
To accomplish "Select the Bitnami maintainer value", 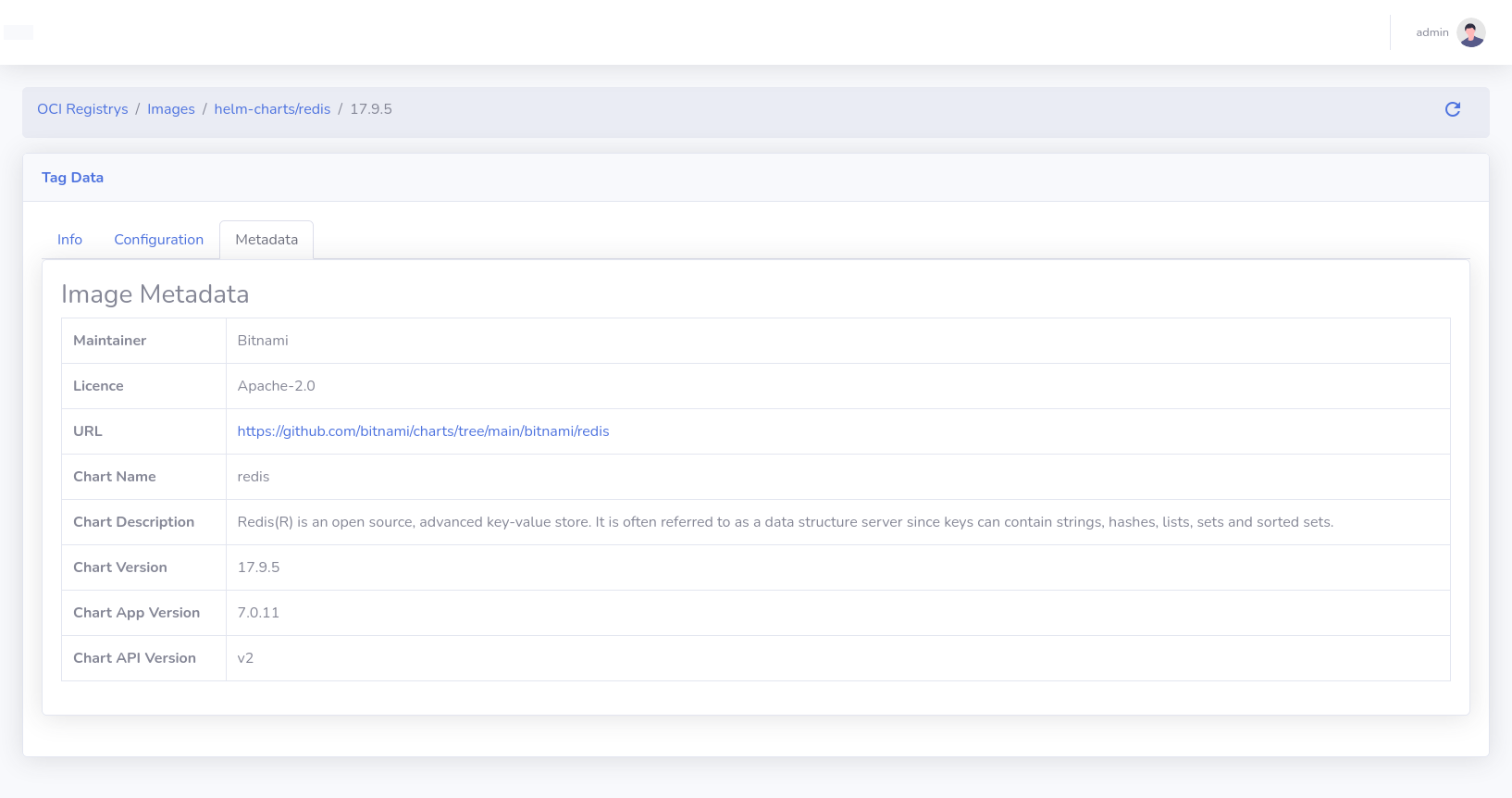I will click(x=263, y=341).
